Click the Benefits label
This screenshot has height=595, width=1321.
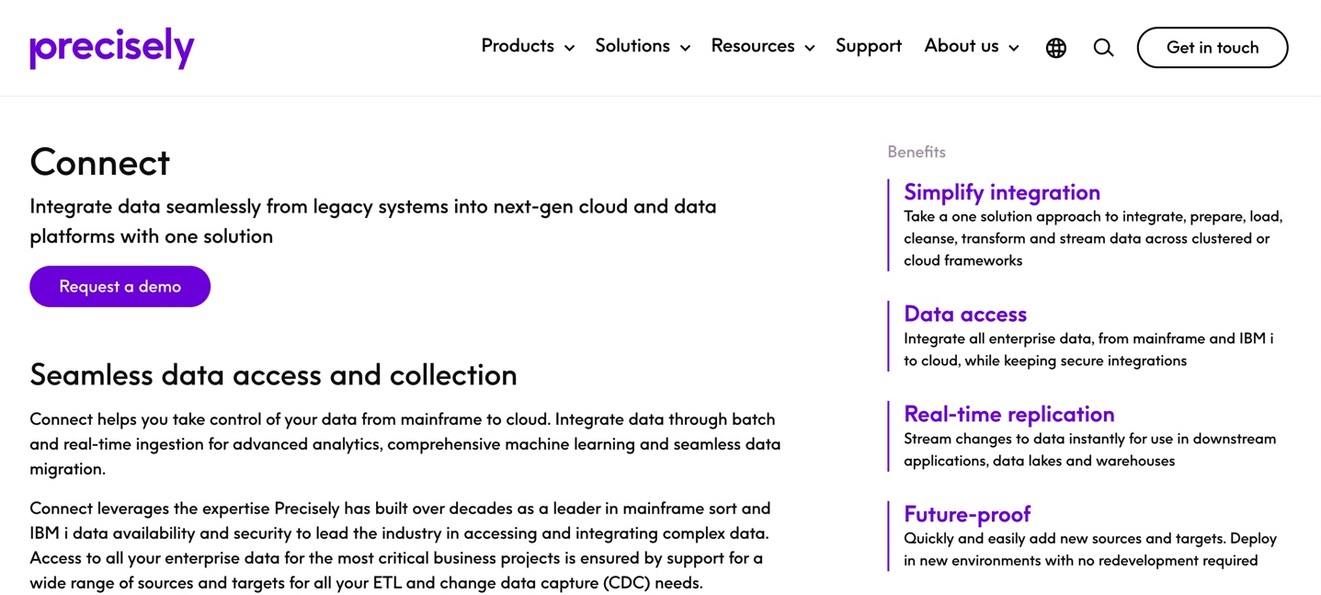coord(916,152)
